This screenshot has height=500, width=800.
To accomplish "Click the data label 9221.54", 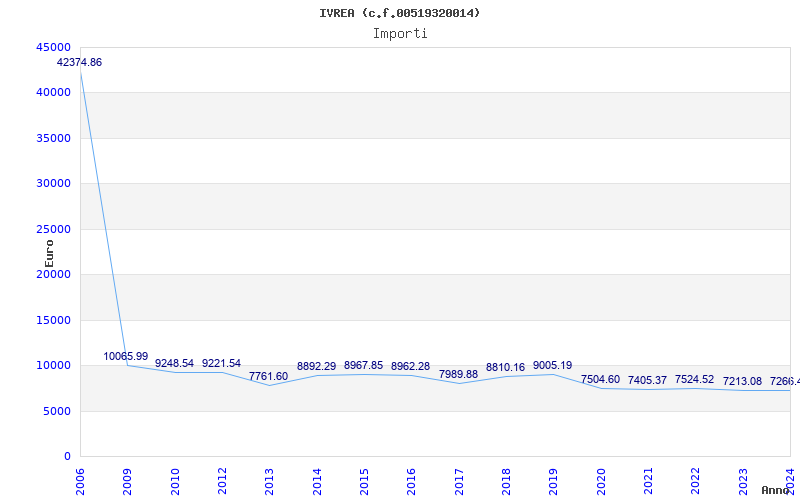I will tap(221, 363).
